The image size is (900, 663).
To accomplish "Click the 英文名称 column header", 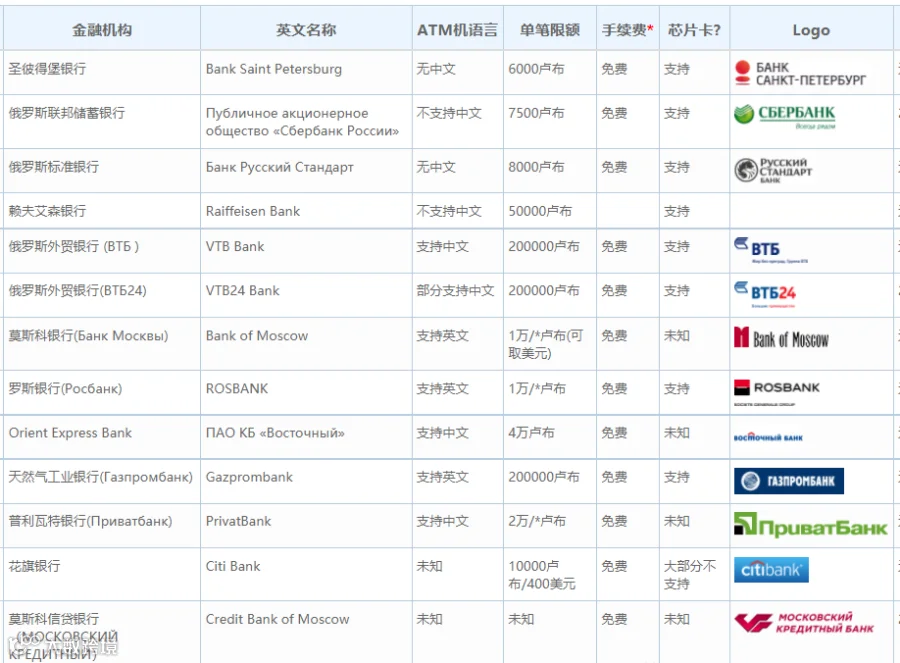I will point(305,30).
